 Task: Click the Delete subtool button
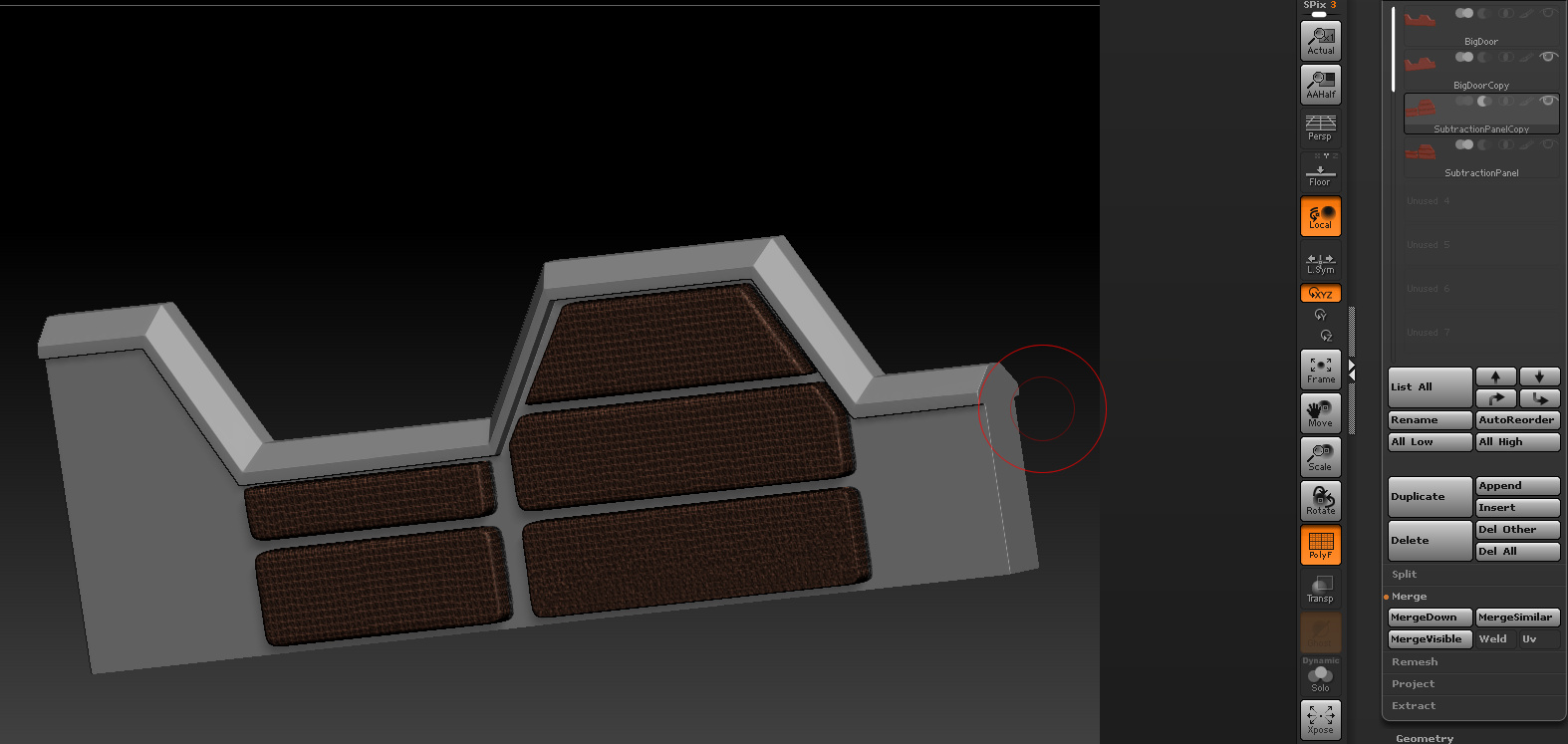(x=1430, y=541)
